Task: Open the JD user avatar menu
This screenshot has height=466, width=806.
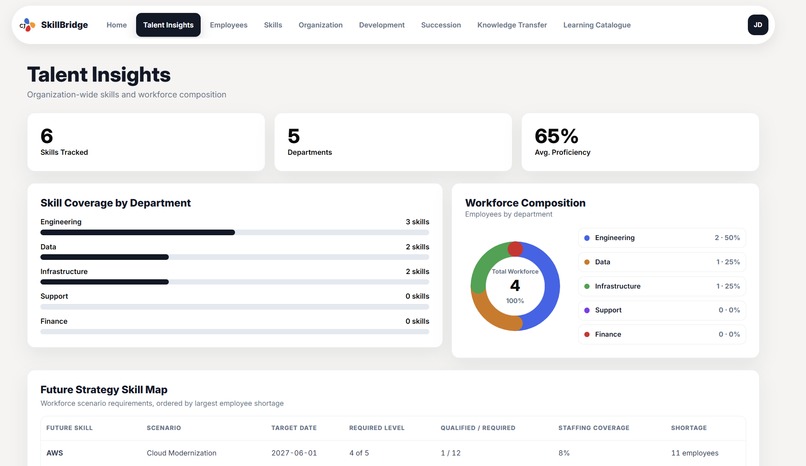Action: point(758,25)
